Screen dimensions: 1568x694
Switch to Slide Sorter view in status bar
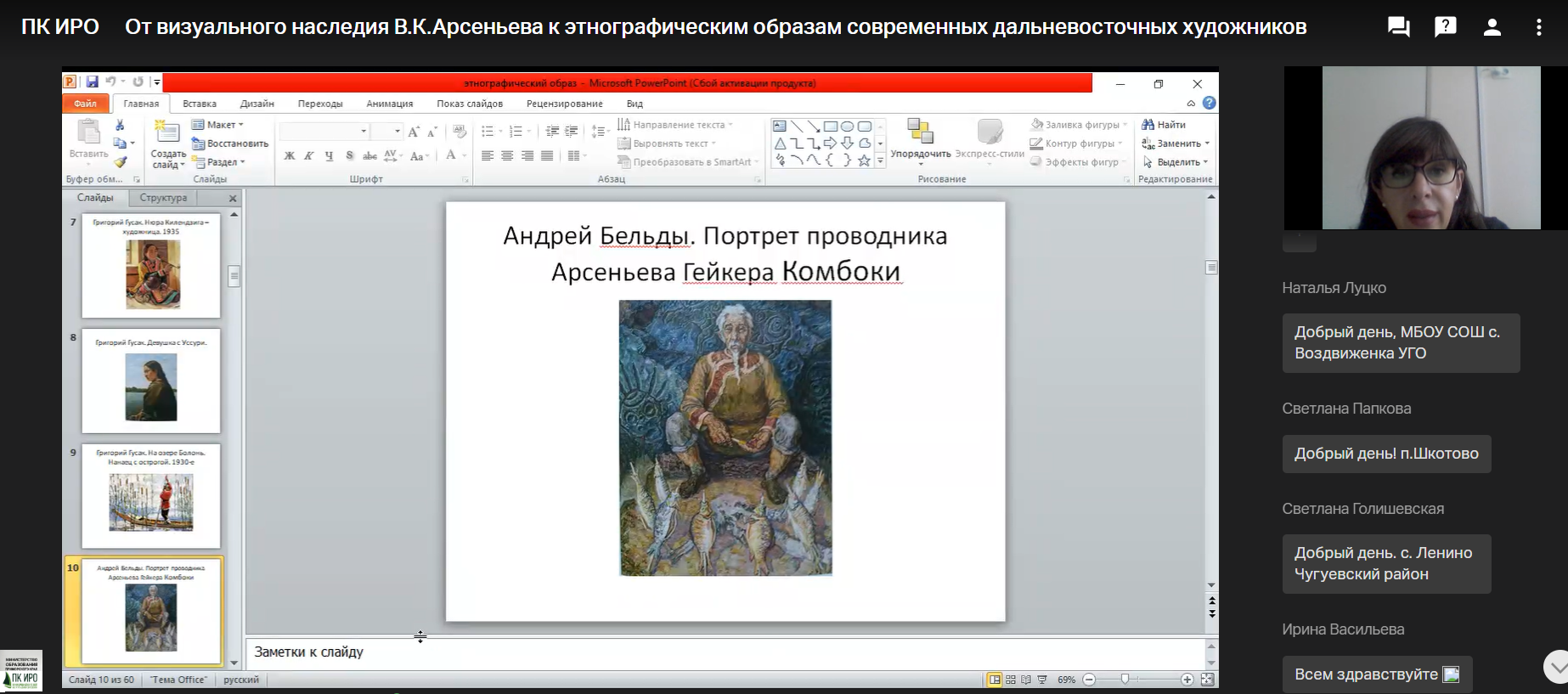tap(1011, 680)
